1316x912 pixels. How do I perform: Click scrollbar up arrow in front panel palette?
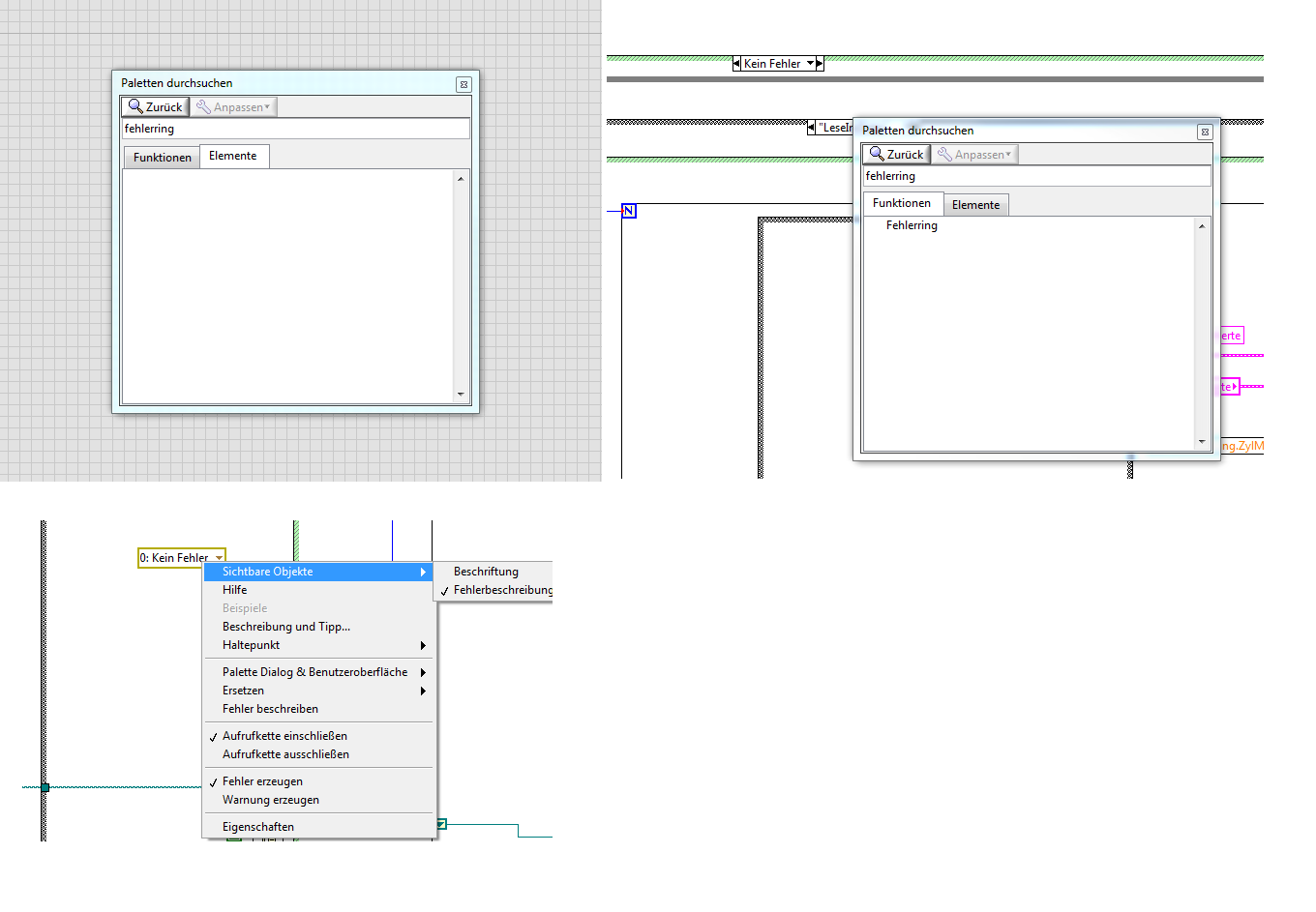point(461,179)
